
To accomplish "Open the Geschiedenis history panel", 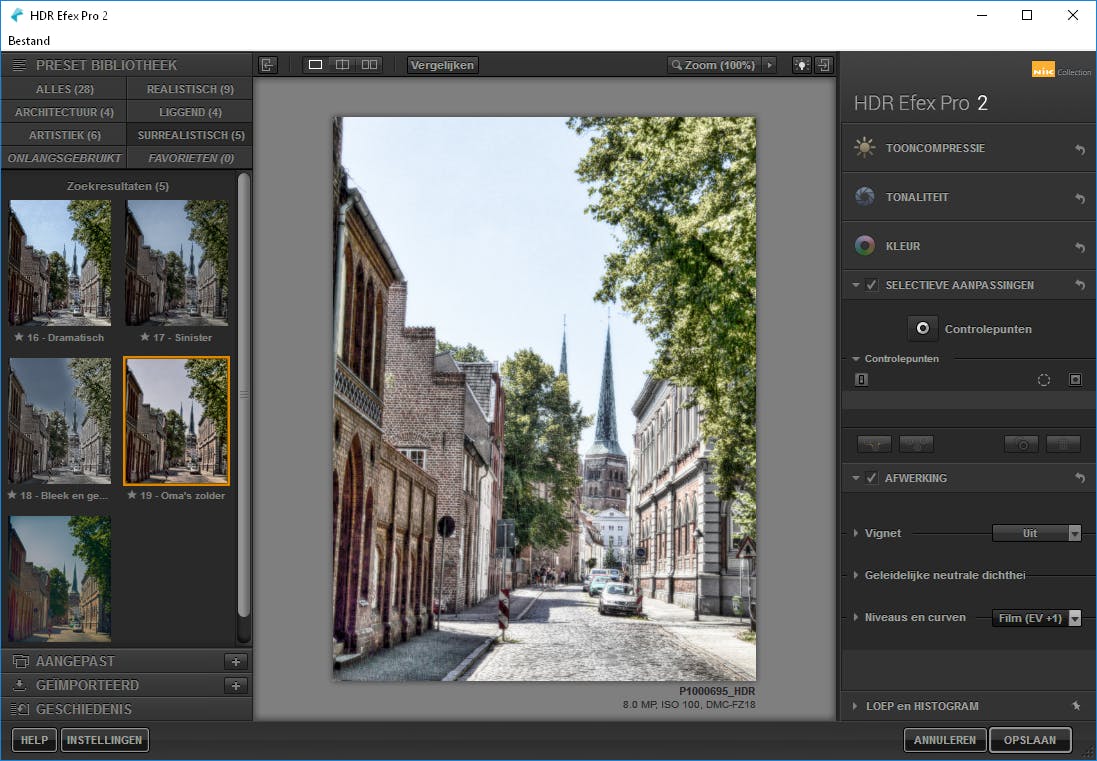I will 126,709.
